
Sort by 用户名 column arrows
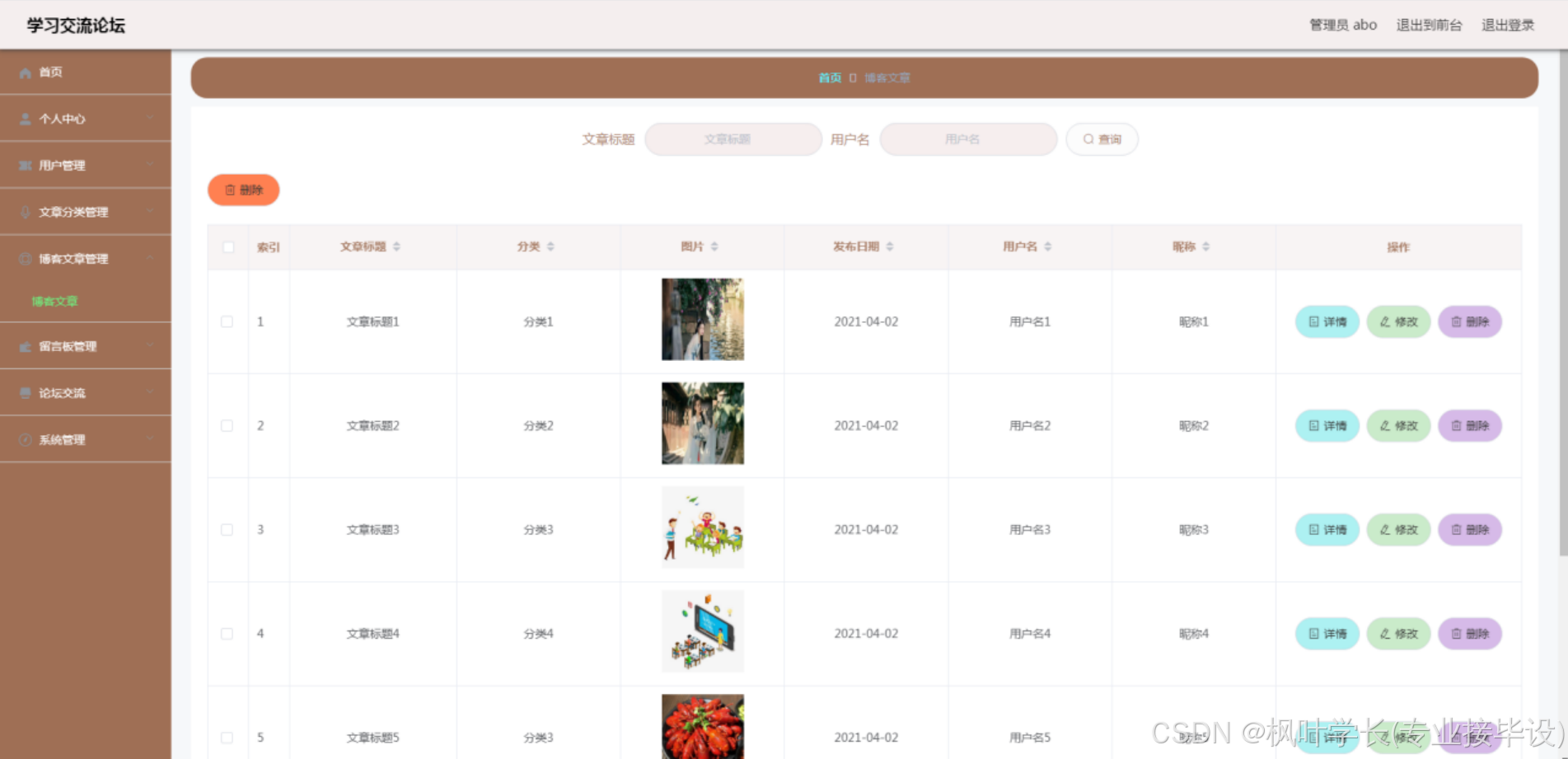point(1048,246)
